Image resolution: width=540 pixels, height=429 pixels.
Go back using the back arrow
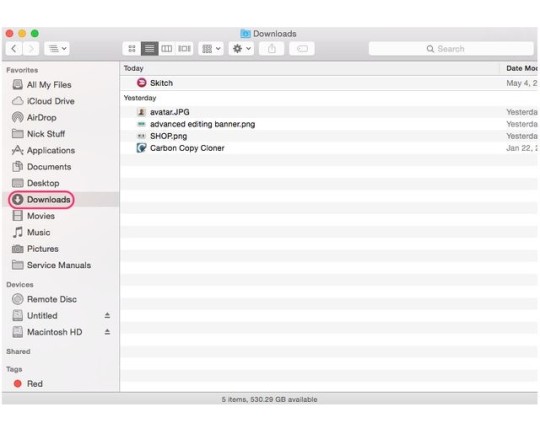14,49
